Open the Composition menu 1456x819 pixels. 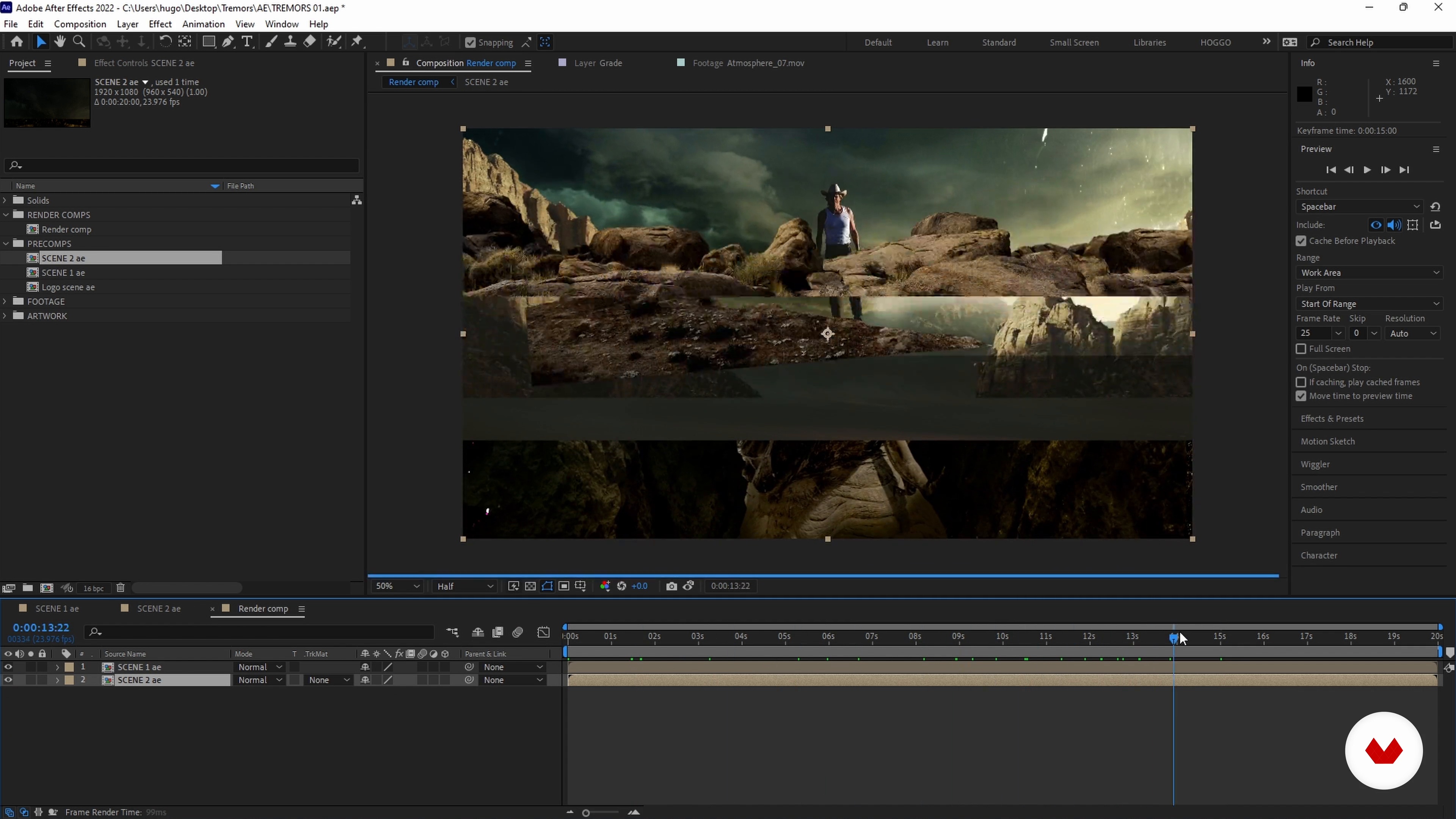click(80, 24)
